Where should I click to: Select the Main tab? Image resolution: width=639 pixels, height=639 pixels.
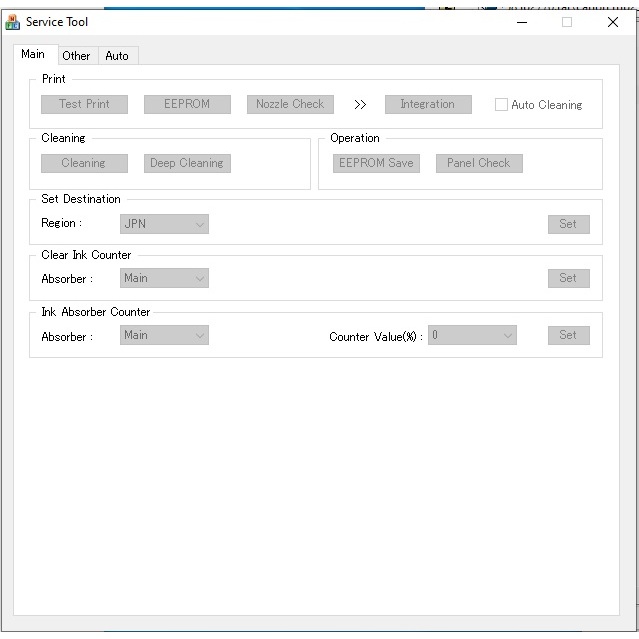click(x=33, y=54)
